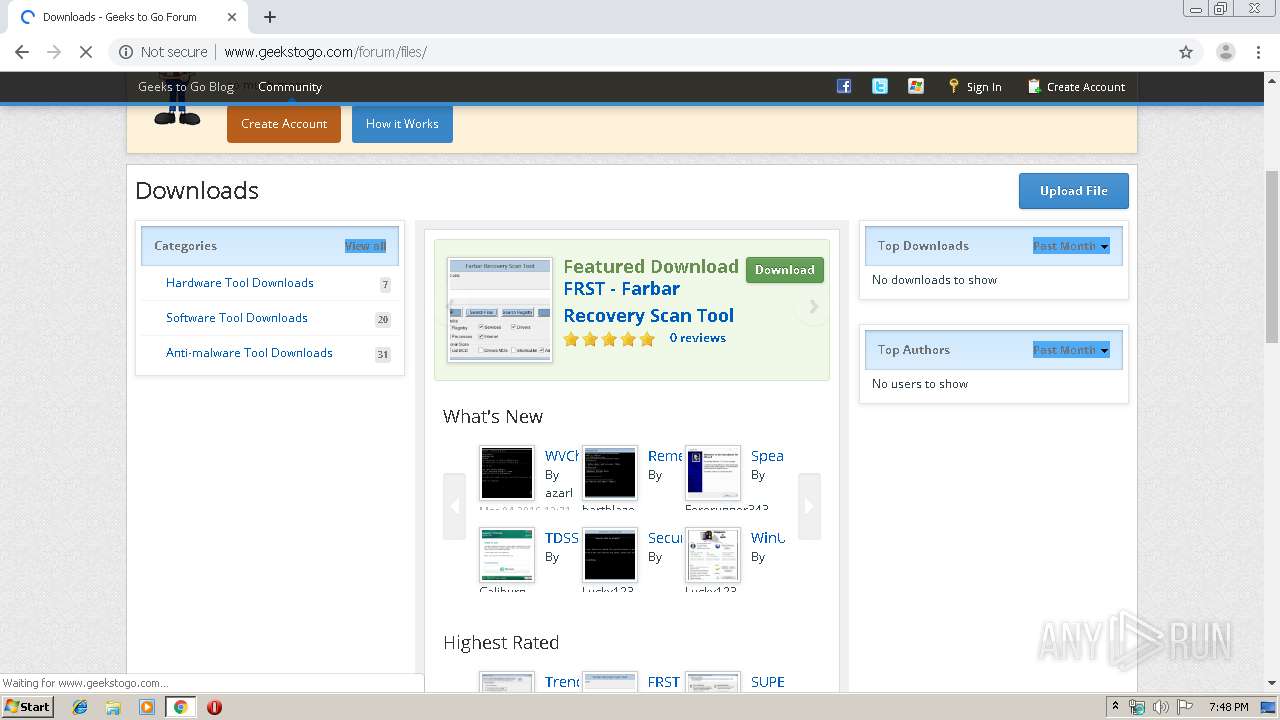Screen dimensions: 1280x720
Task: Open Anti-malware Tool Downloads category
Action: click(249, 353)
